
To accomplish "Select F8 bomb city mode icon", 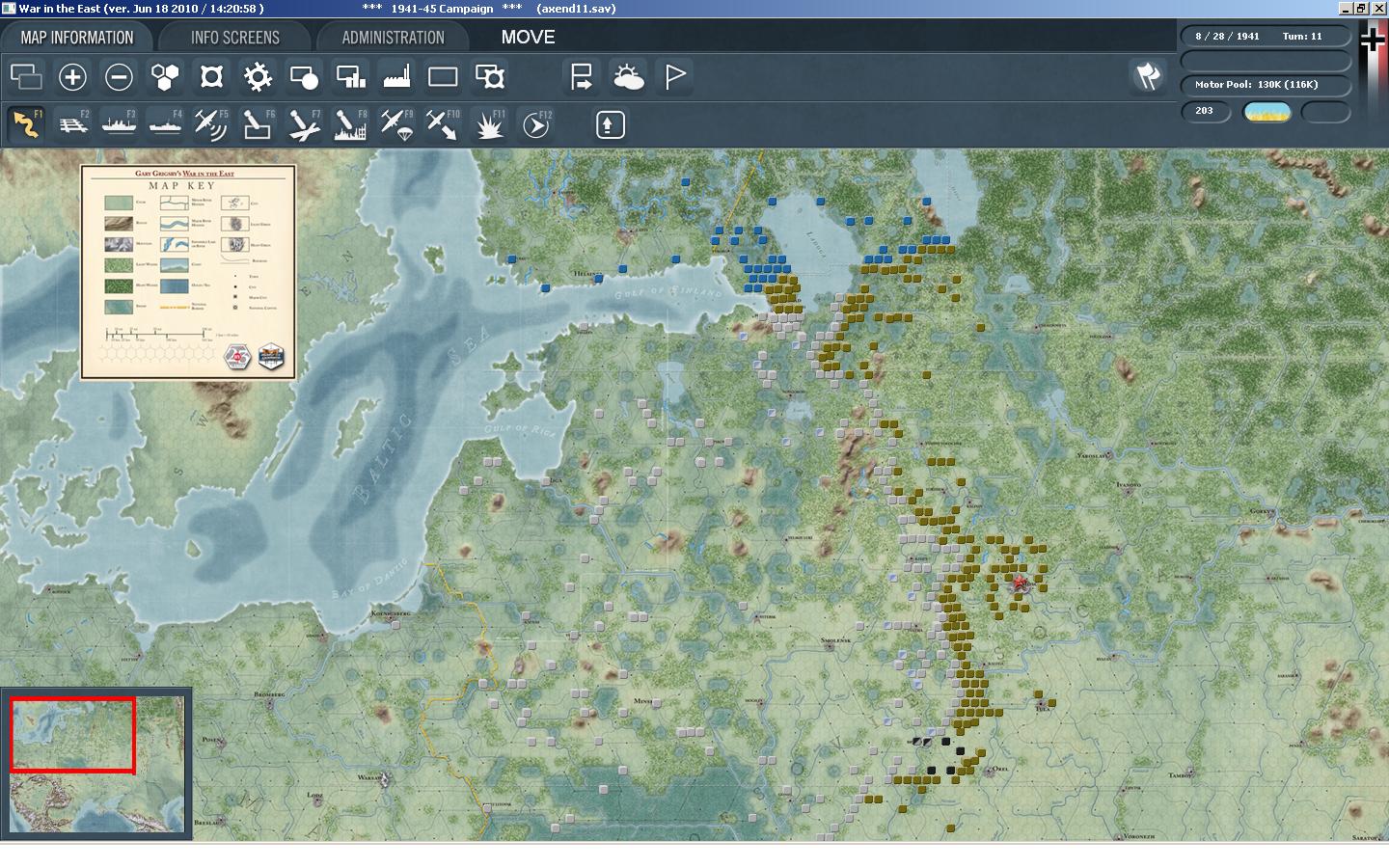I will [350, 124].
